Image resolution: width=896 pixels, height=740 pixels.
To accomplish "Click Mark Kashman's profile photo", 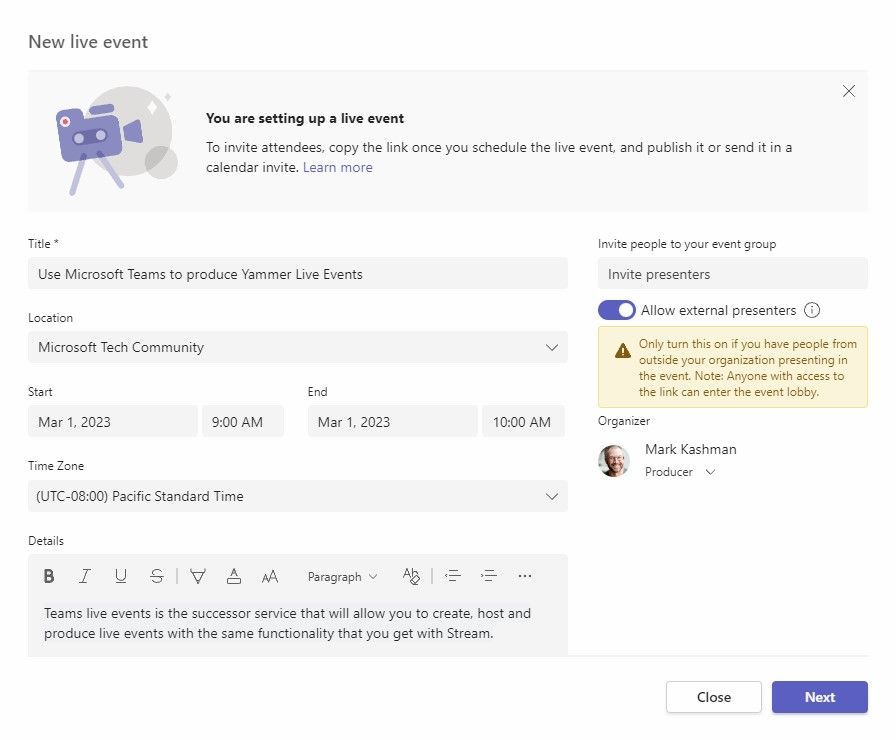I will click(x=614, y=461).
